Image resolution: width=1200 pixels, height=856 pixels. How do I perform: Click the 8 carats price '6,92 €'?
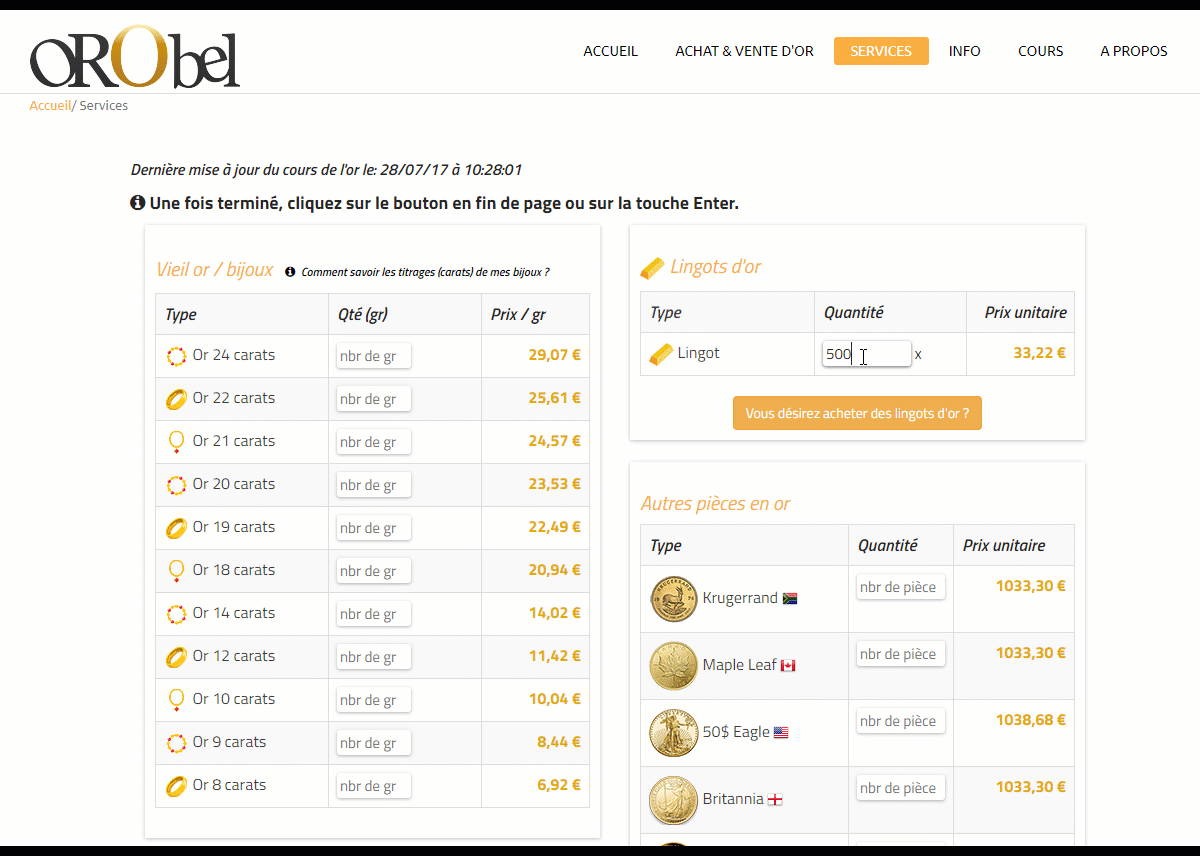(559, 785)
